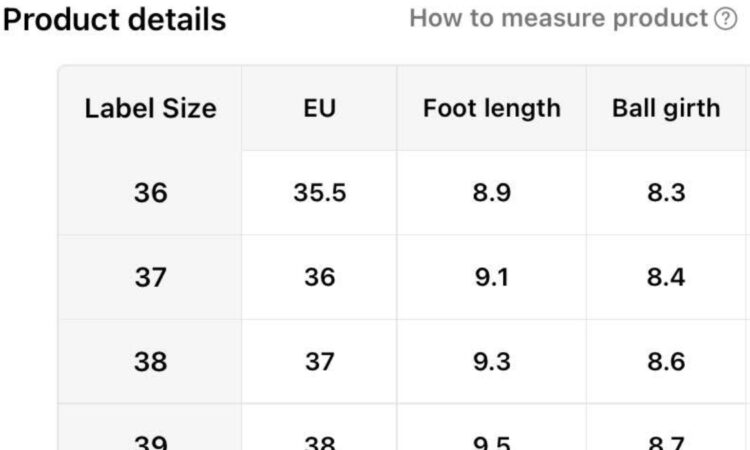Click the EU column header
This screenshot has width=750, height=450.
[x=320, y=108]
